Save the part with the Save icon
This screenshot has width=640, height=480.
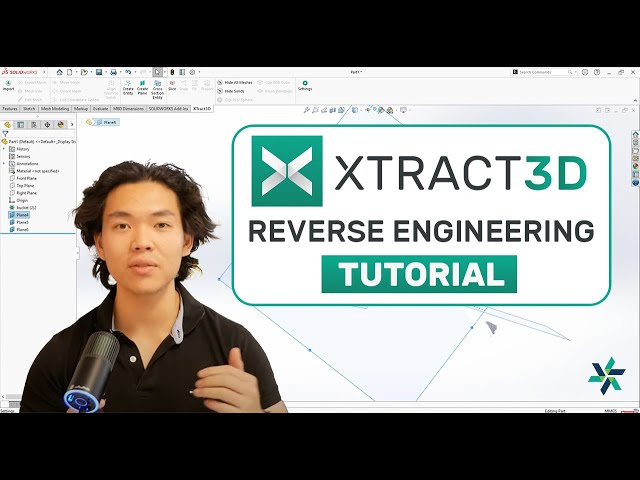tap(99, 72)
